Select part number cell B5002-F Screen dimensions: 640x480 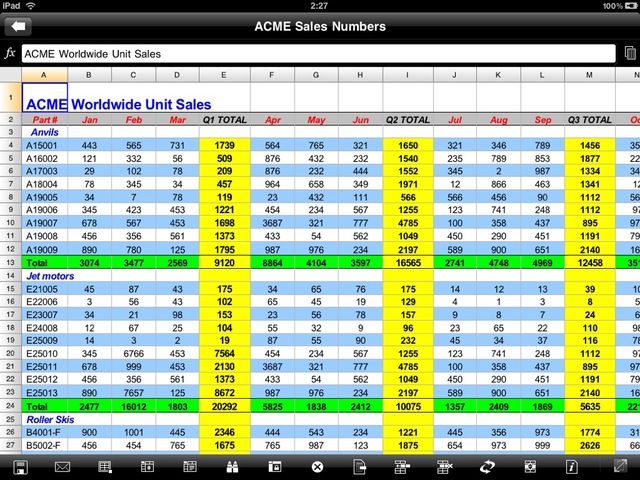(x=44, y=445)
